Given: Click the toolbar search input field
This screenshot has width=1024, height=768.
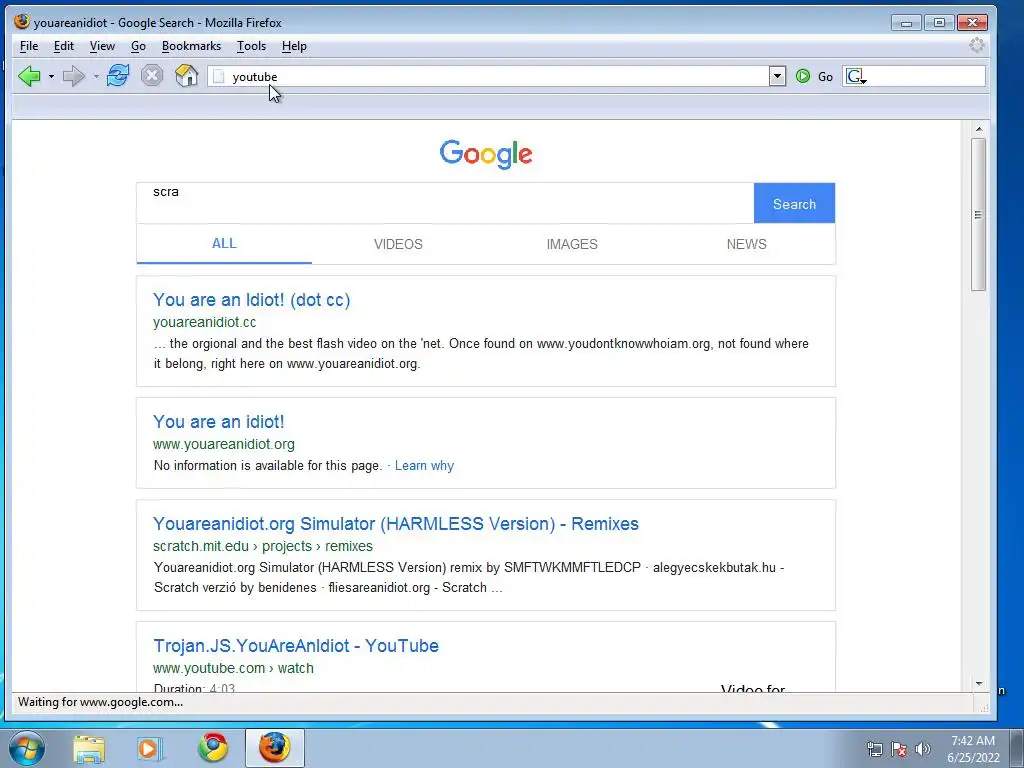Looking at the screenshot, I should 925,76.
